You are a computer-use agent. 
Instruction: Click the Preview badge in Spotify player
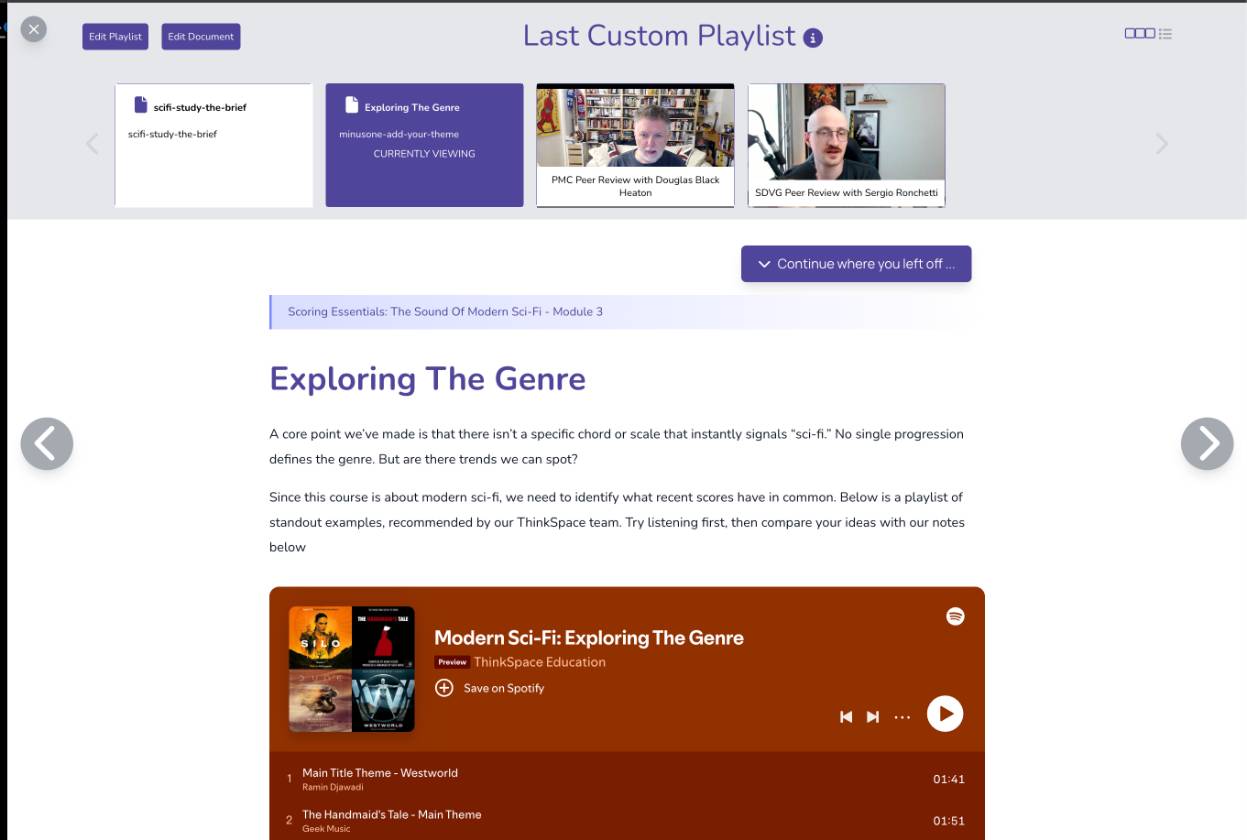(452, 662)
